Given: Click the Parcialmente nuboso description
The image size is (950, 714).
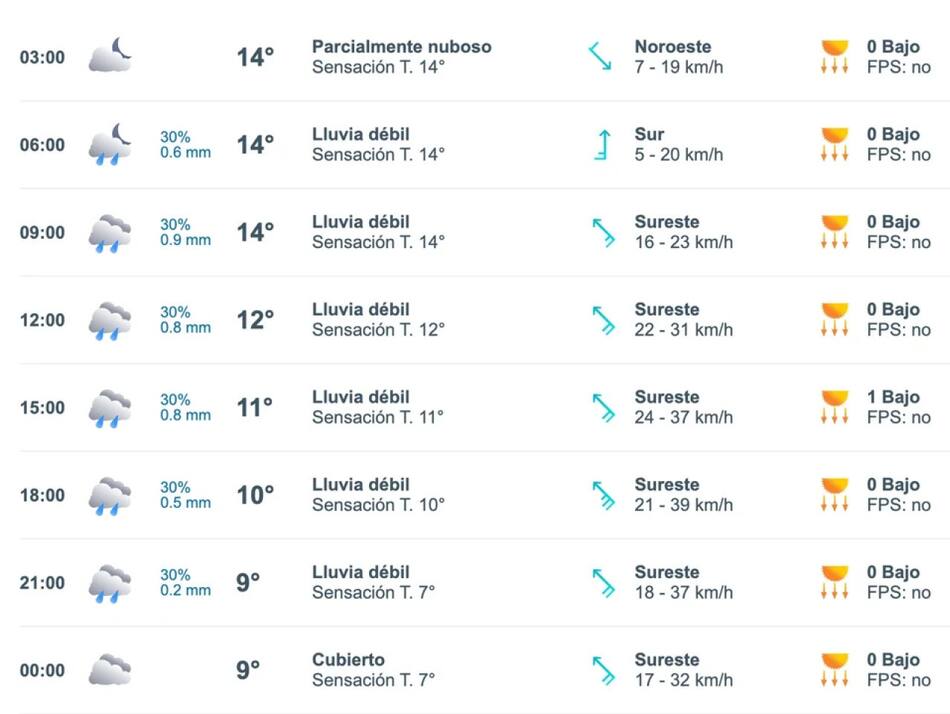Looking at the screenshot, I should pos(401,47).
